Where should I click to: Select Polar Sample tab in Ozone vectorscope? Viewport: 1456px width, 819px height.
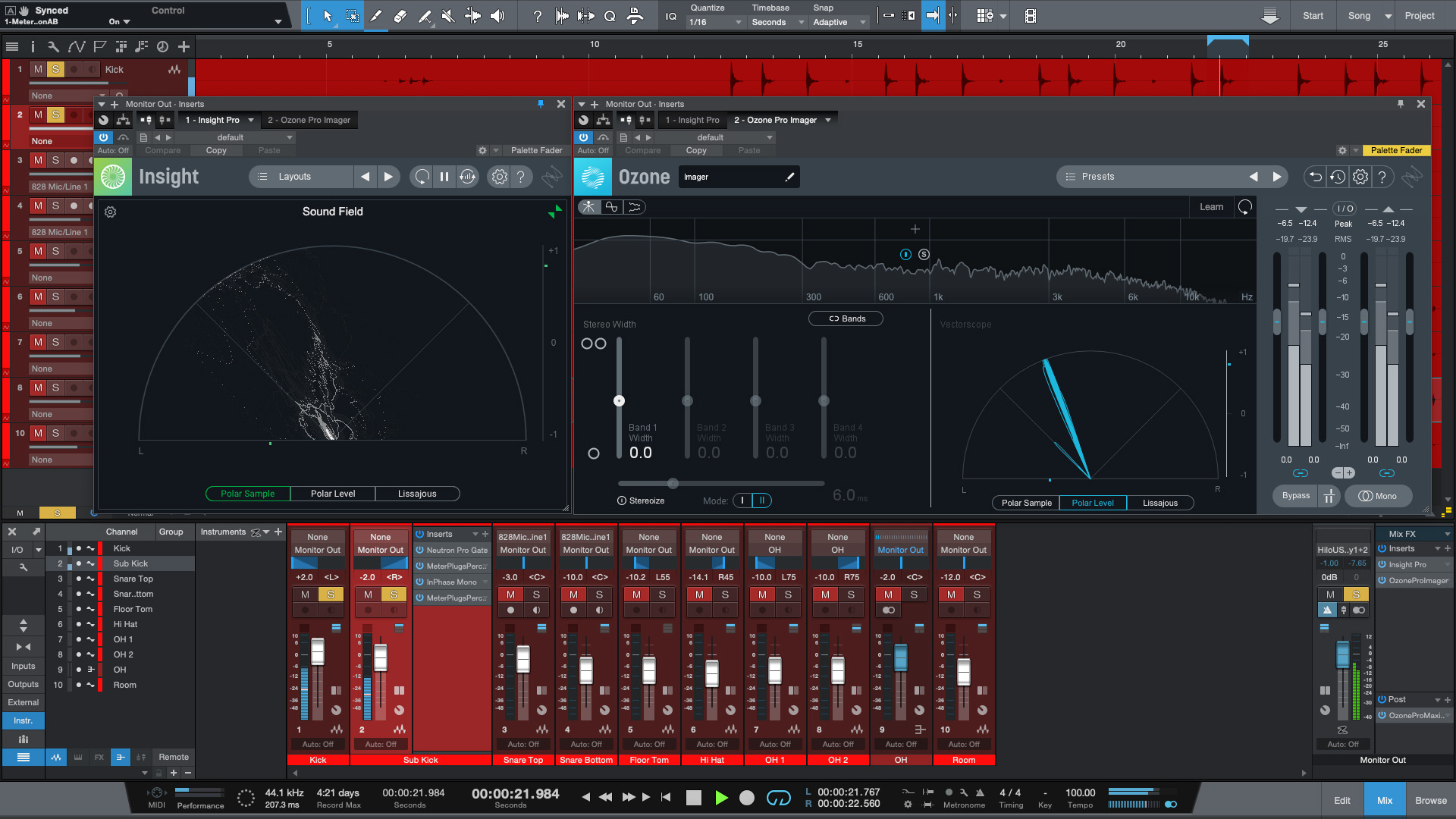tap(1026, 503)
